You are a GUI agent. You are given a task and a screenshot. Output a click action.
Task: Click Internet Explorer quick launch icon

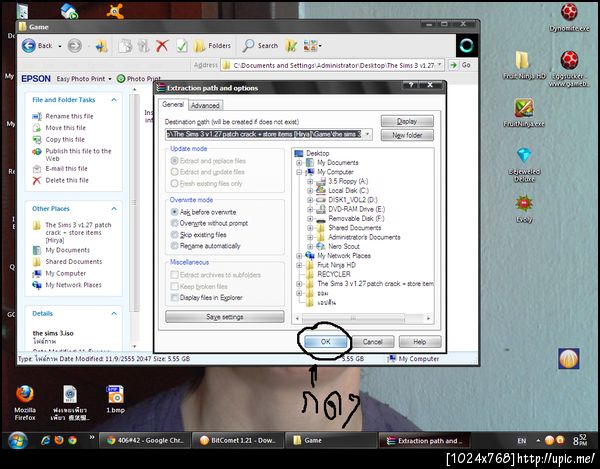[46, 440]
